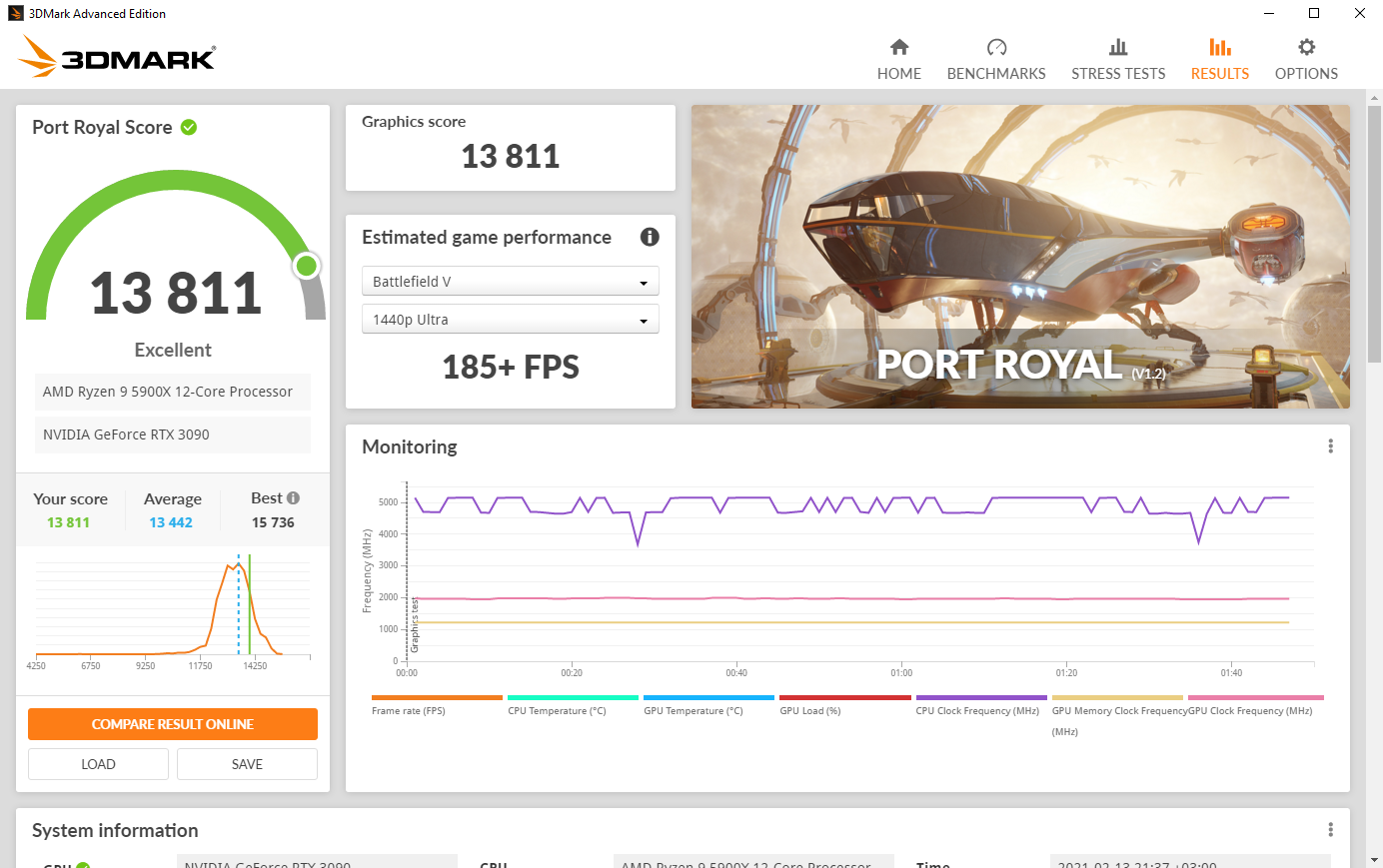The width and height of the screenshot is (1383, 868).
Task: Toggle GPU Load (%) legend series
Action: pos(845,704)
